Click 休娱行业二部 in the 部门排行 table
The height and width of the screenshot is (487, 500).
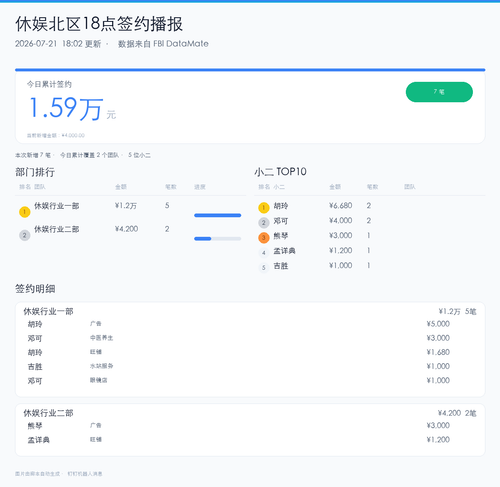tap(57, 229)
